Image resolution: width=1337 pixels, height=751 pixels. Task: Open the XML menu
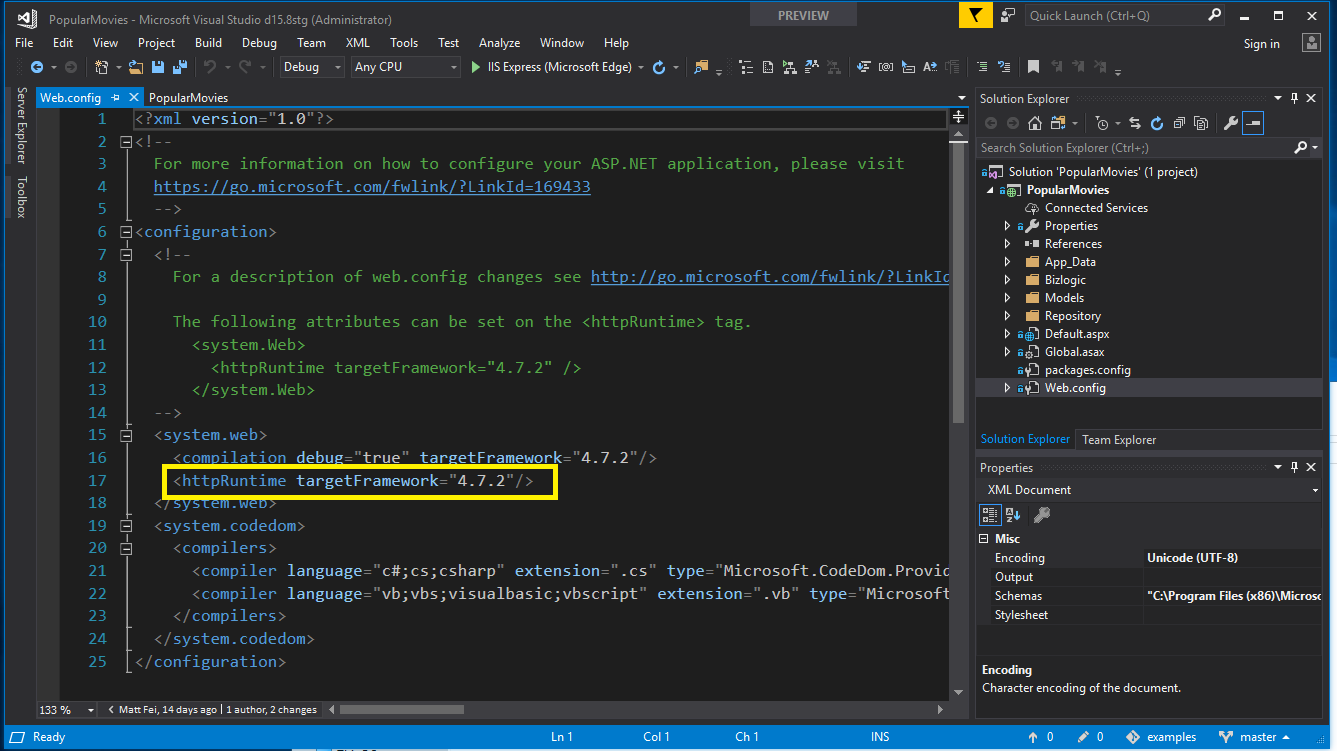357,42
